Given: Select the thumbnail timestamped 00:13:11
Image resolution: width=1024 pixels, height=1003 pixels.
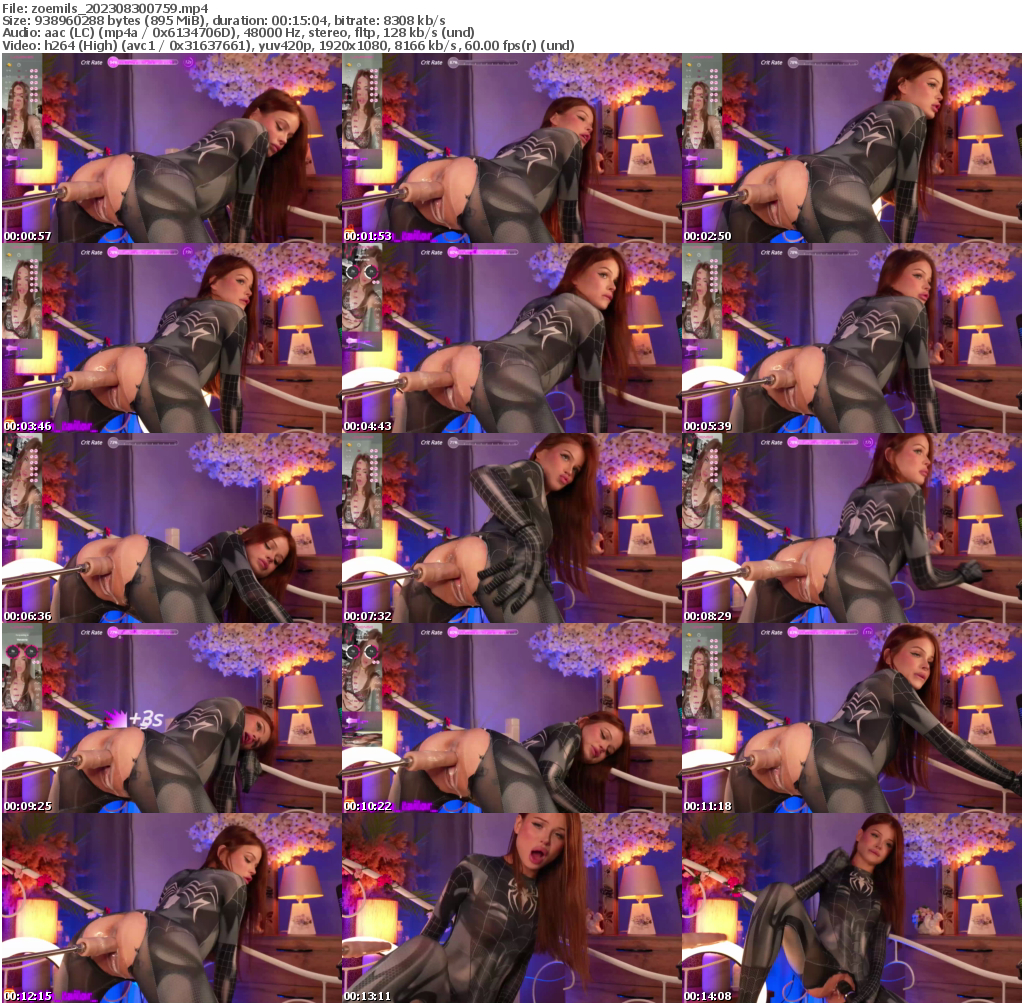Looking at the screenshot, I should click(510, 907).
